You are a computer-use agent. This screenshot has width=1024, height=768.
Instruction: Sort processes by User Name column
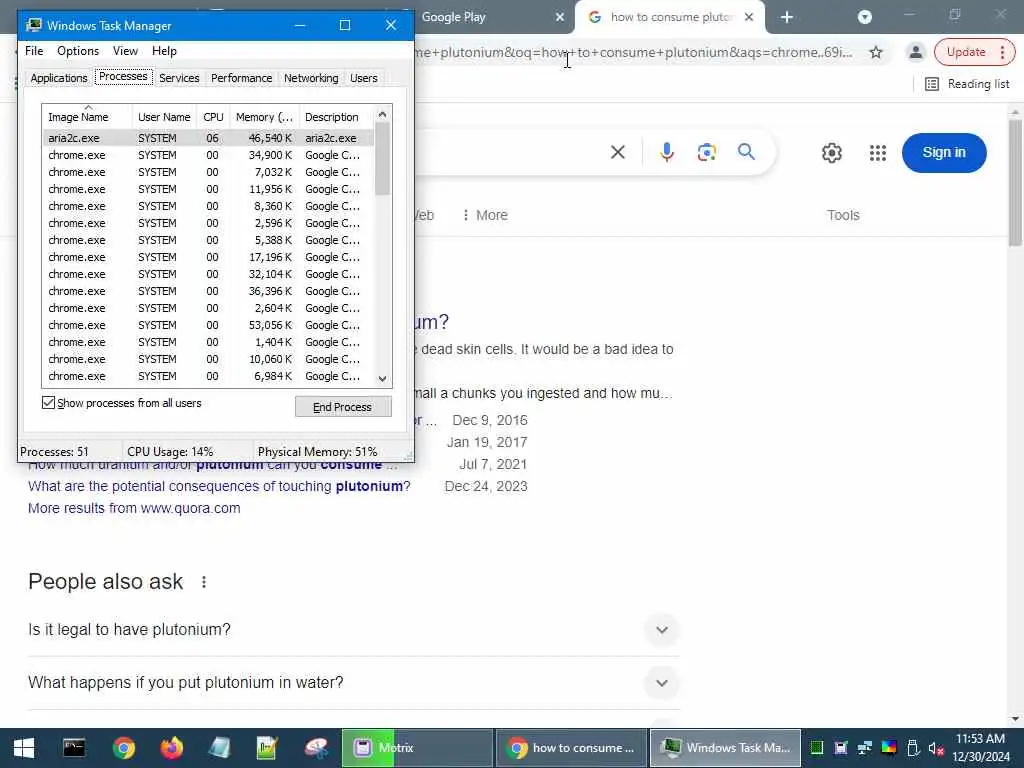[x=164, y=117]
